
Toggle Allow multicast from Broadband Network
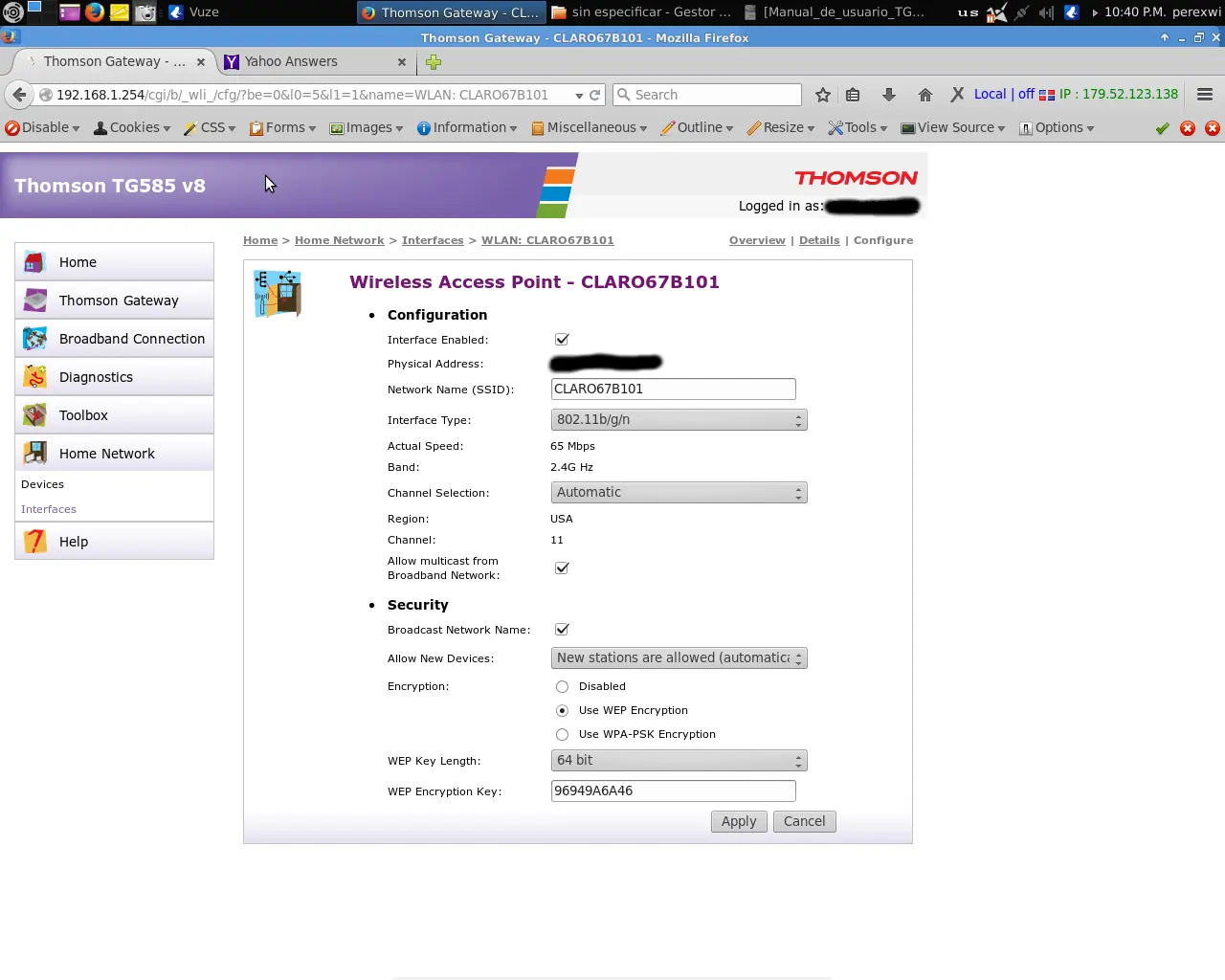(x=562, y=568)
